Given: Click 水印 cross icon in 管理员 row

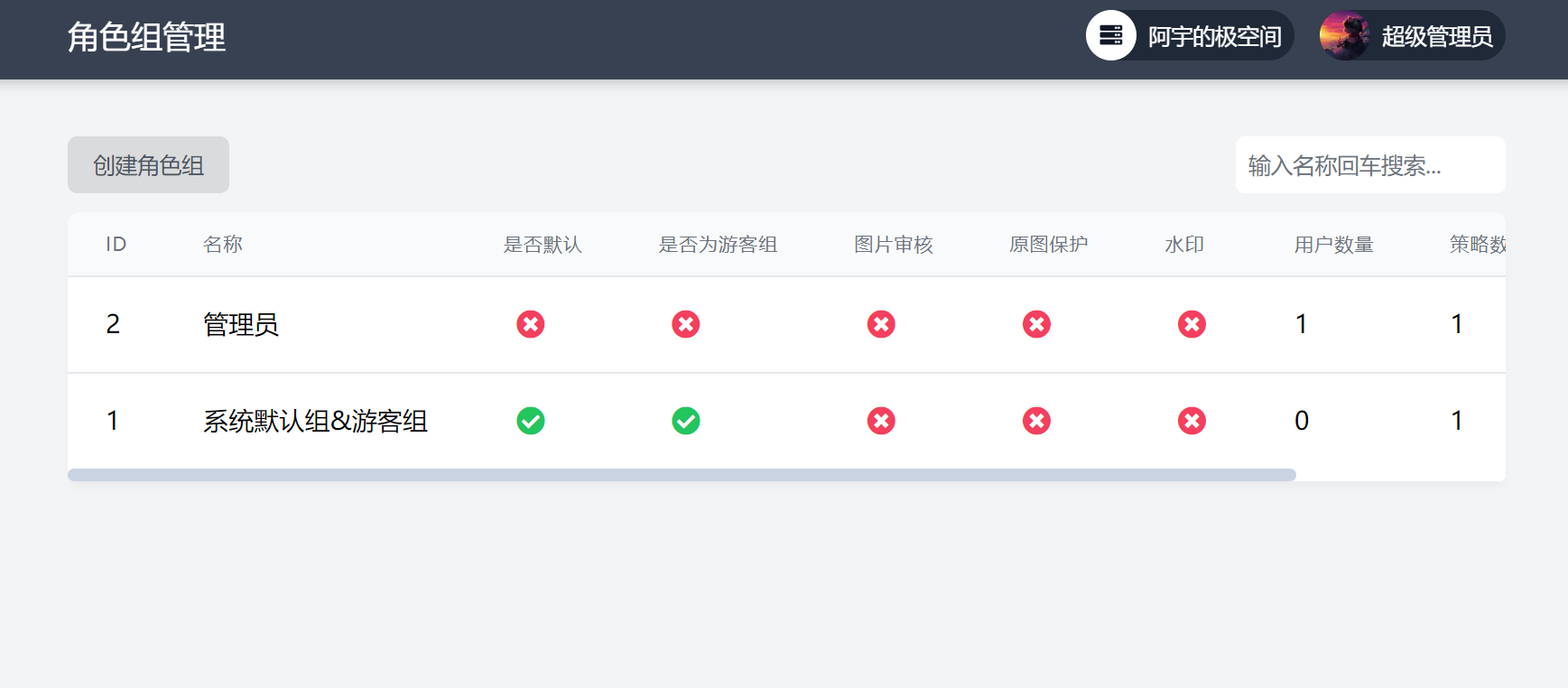Looking at the screenshot, I should tap(1192, 324).
